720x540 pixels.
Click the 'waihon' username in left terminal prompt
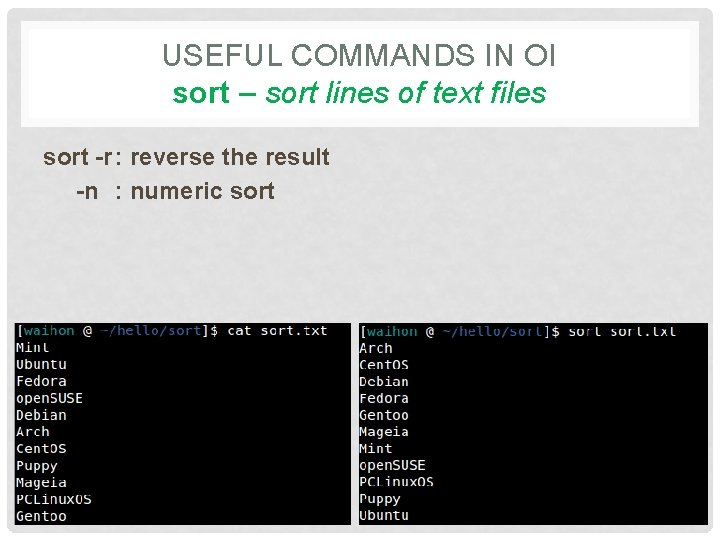coord(49,331)
